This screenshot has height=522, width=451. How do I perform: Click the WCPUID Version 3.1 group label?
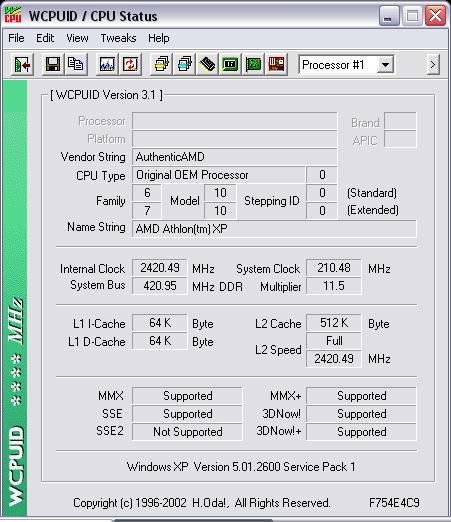pos(106,95)
